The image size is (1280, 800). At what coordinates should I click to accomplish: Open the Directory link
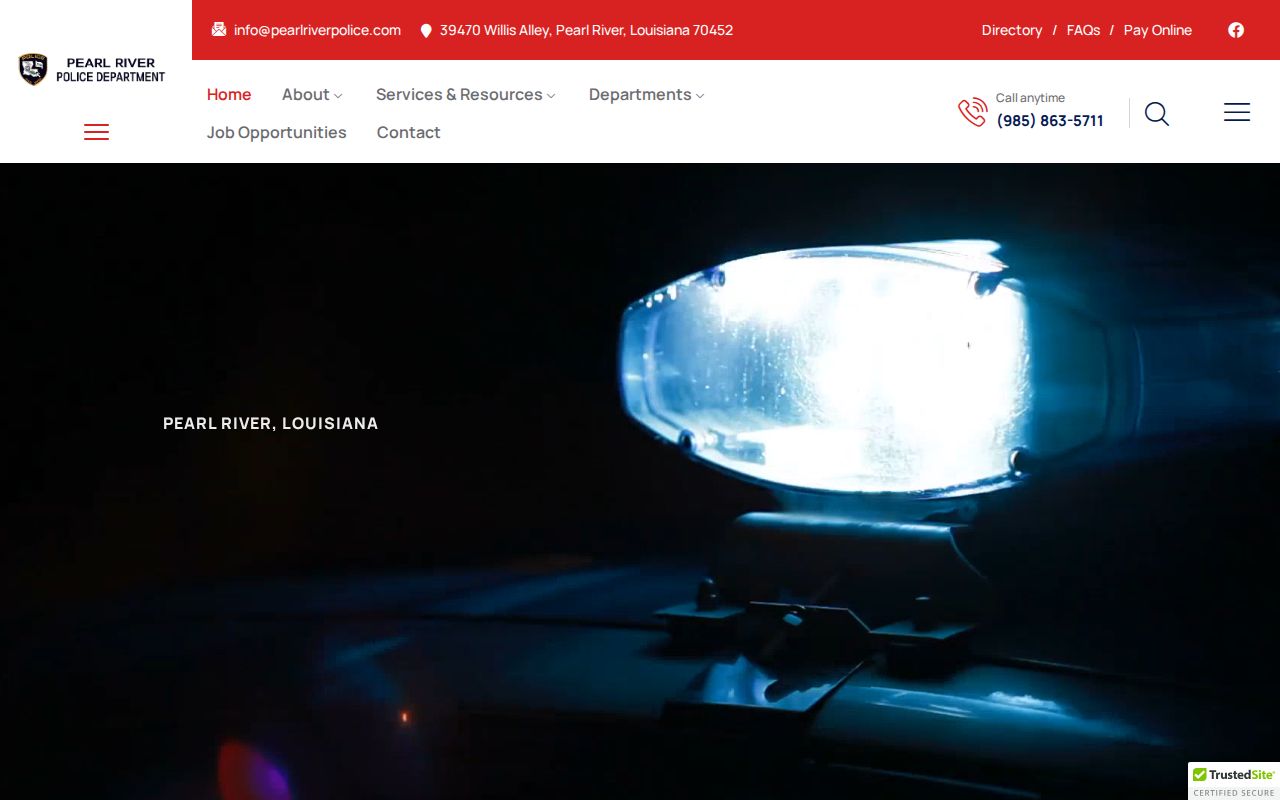tap(1012, 30)
